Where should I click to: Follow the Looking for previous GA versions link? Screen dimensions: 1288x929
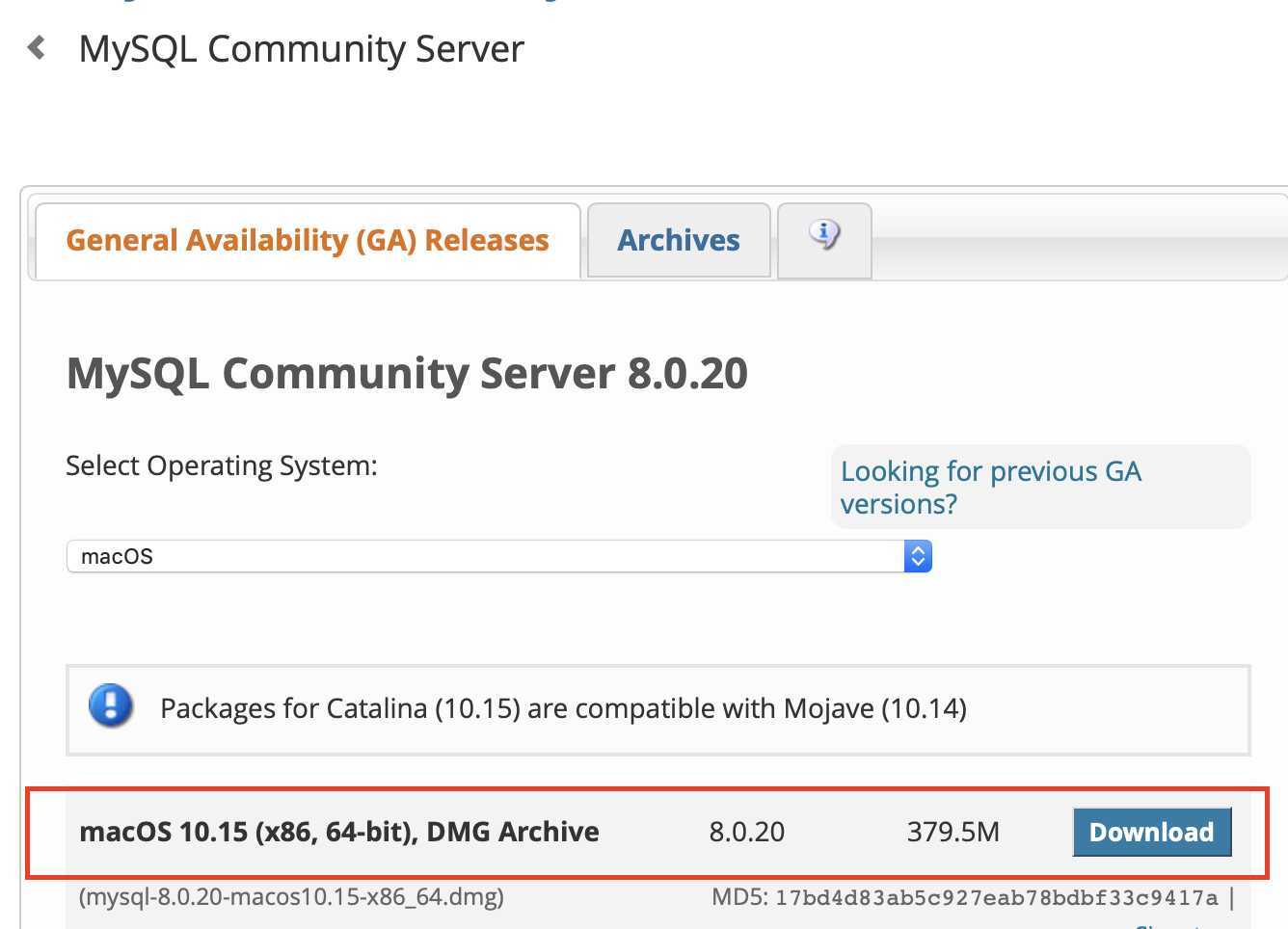[x=991, y=487]
